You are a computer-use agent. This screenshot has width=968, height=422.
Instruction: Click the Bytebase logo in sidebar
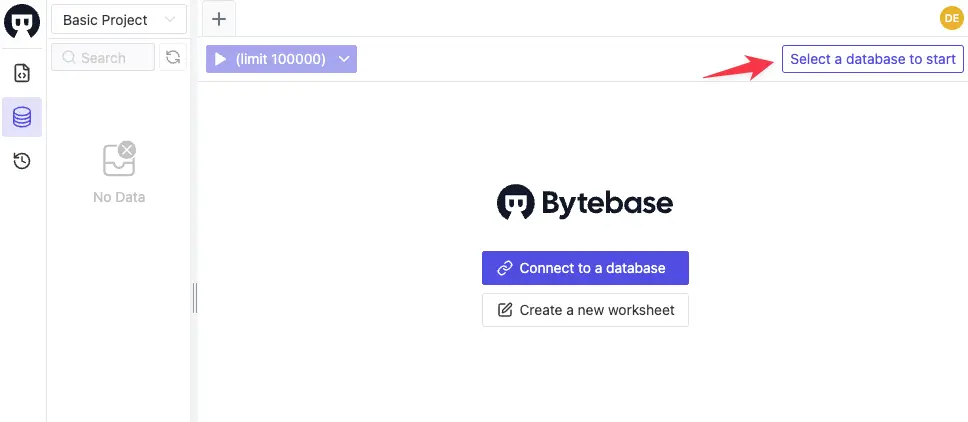pos(22,20)
